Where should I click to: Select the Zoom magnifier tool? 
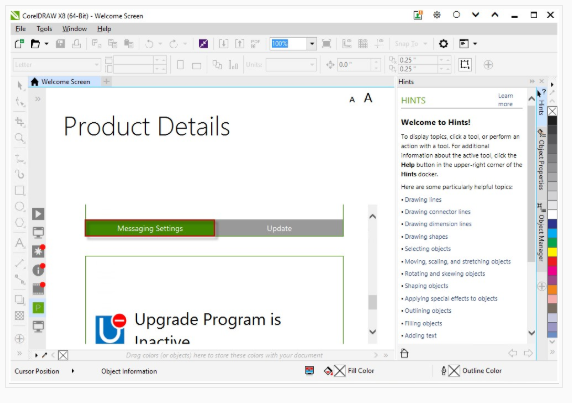[20, 138]
